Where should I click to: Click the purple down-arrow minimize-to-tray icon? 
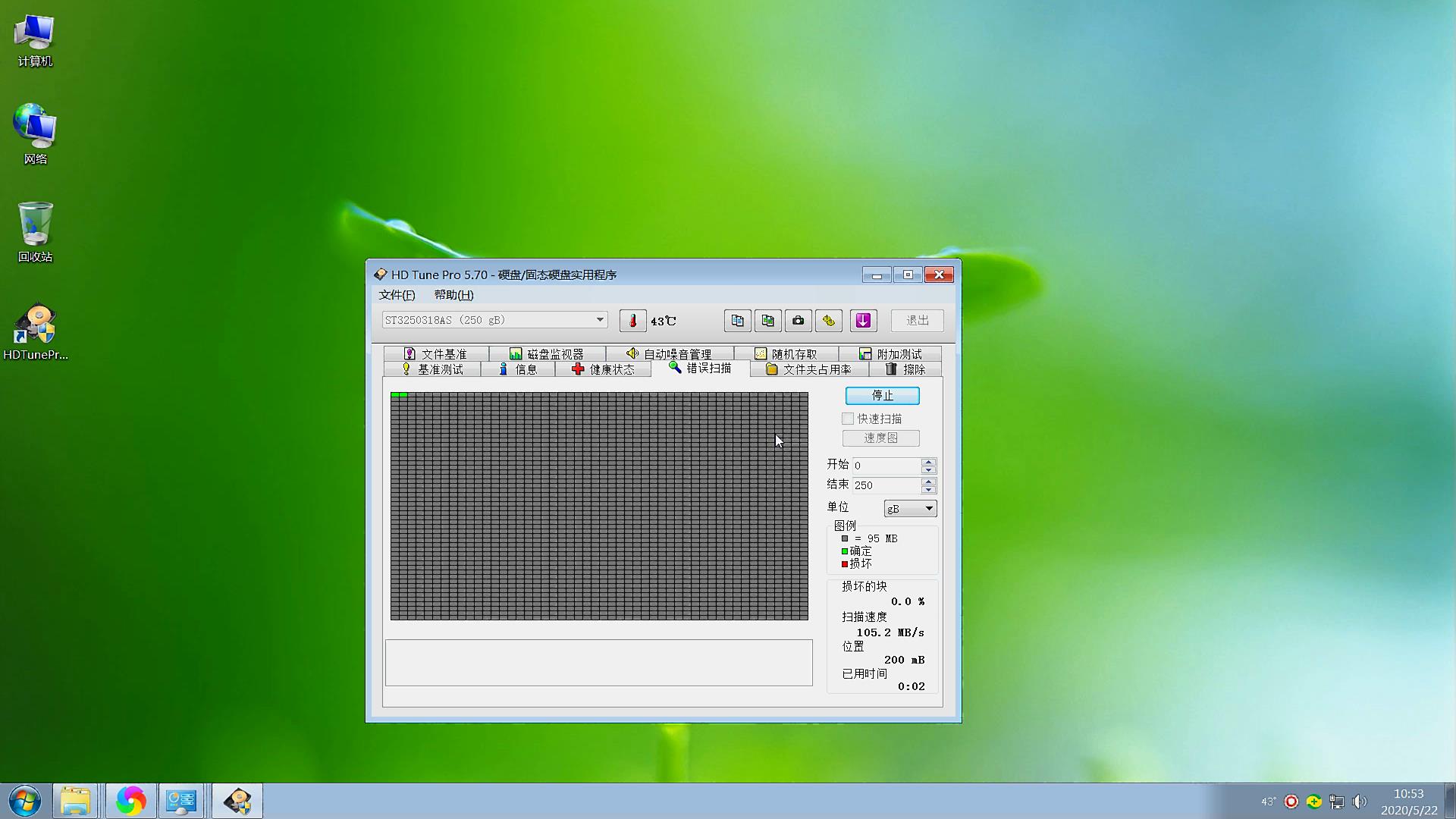click(x=863, y=321)
